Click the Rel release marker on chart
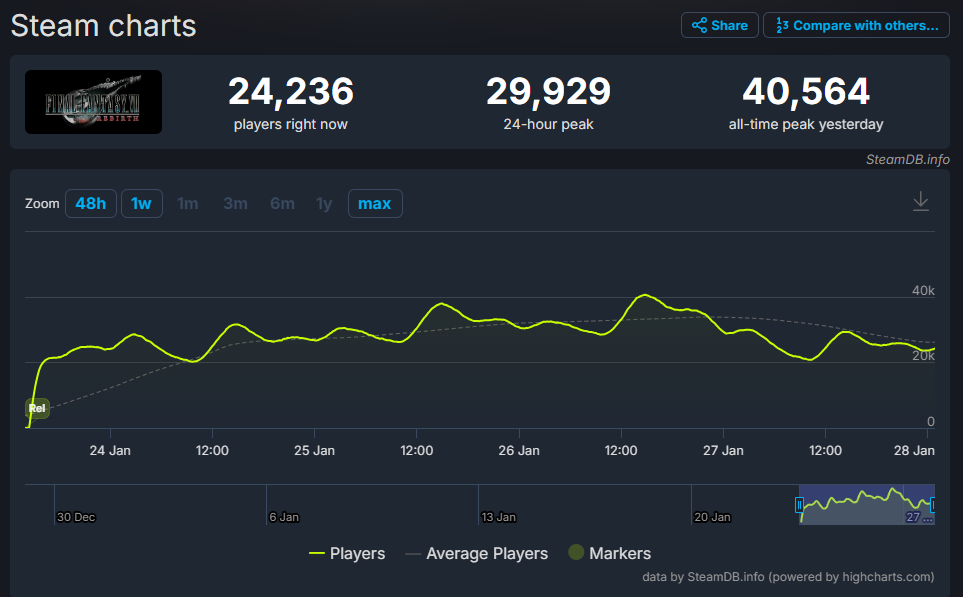The image size is (963, 597). click(37, 408)
